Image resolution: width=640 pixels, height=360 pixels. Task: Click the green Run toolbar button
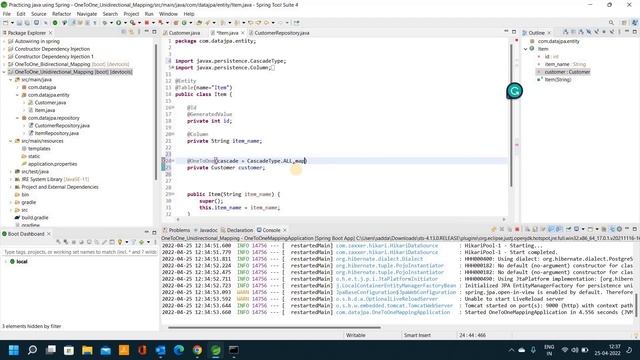(118, 23)
